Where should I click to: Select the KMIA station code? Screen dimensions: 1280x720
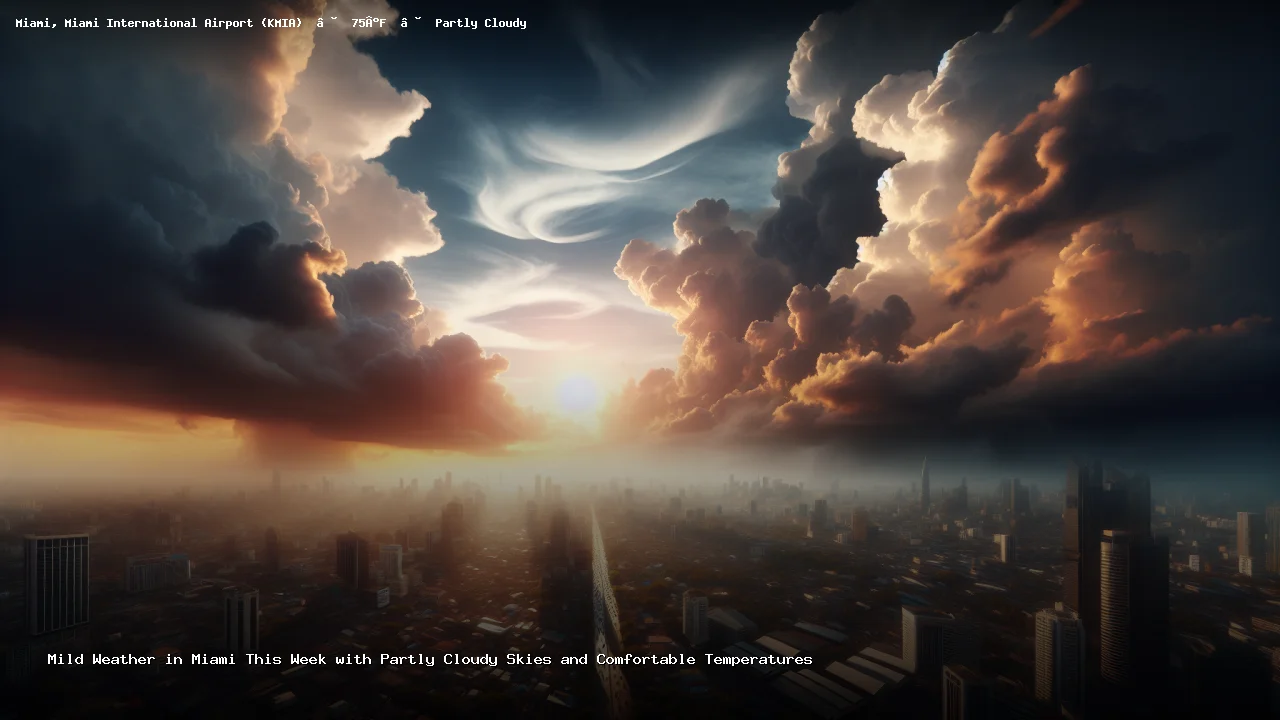281,23
